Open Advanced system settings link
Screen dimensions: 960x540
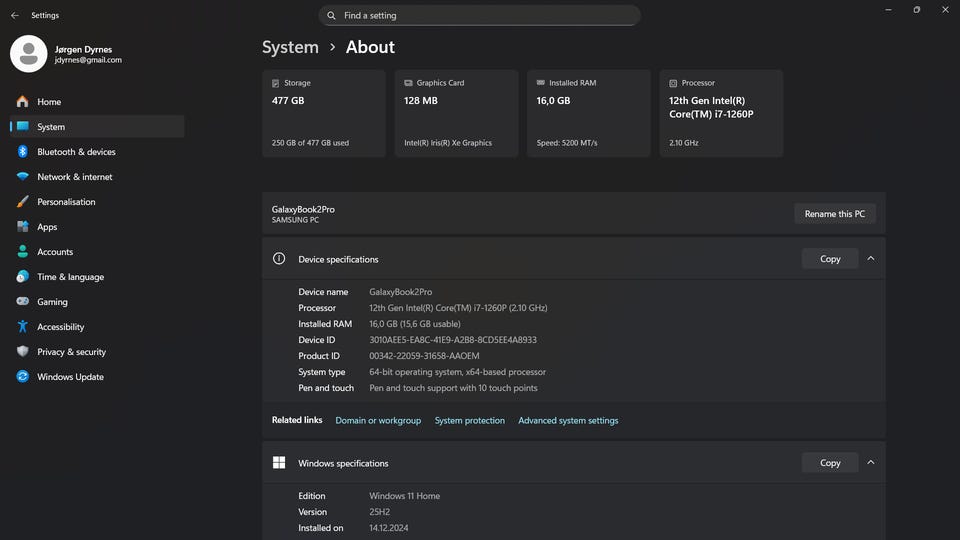coord(568,421)
